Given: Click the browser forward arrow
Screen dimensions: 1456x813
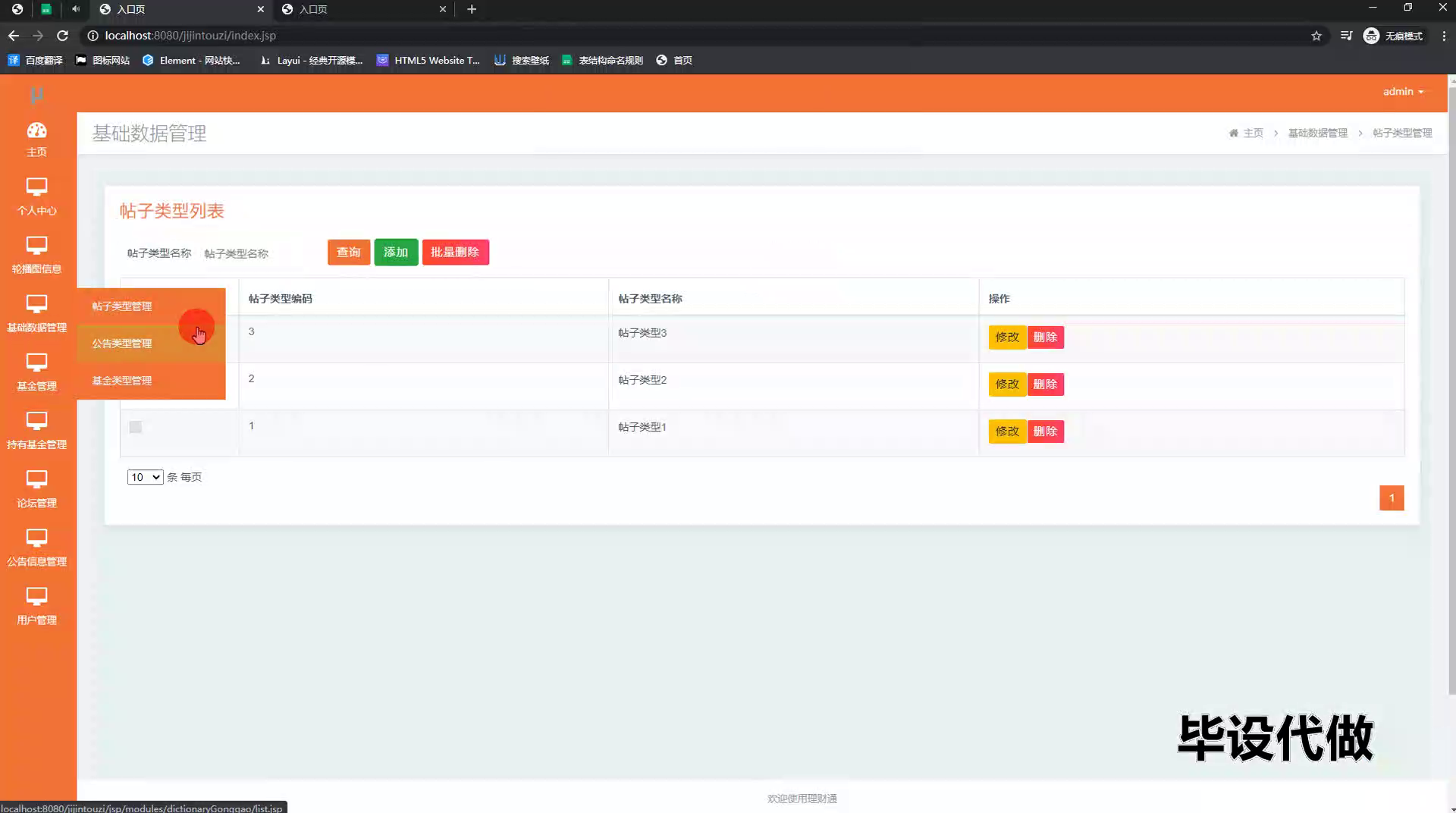Looking at the screenshot, I should [38, 36].
